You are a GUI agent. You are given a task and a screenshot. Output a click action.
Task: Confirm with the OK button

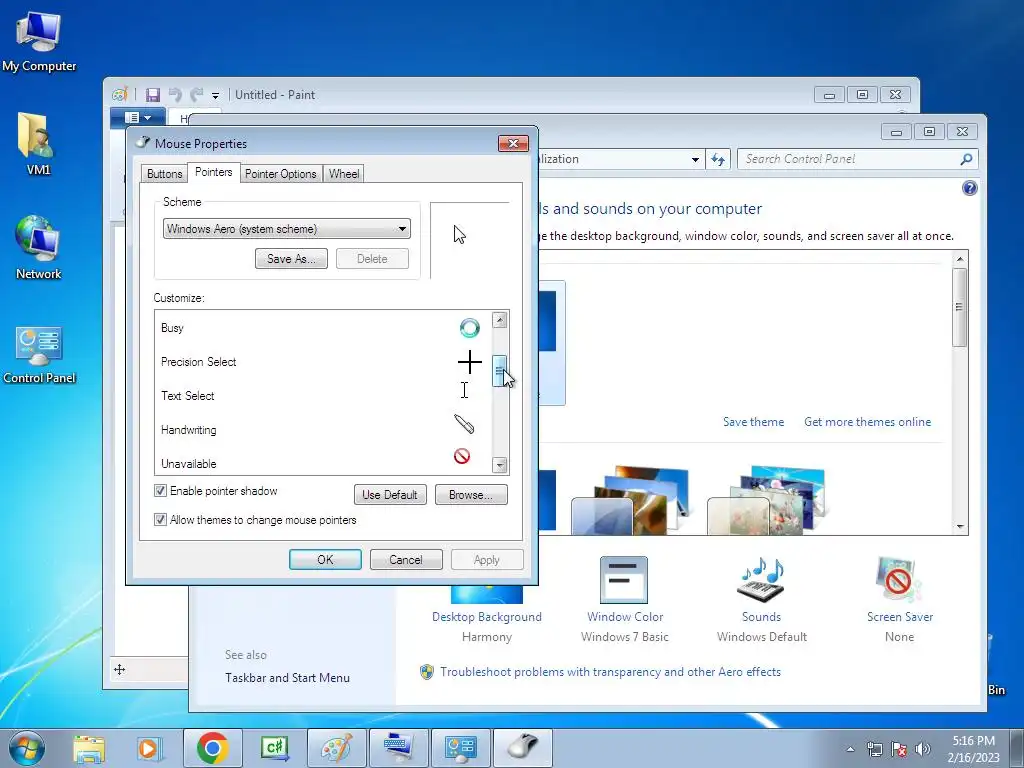tap(325, 560)
